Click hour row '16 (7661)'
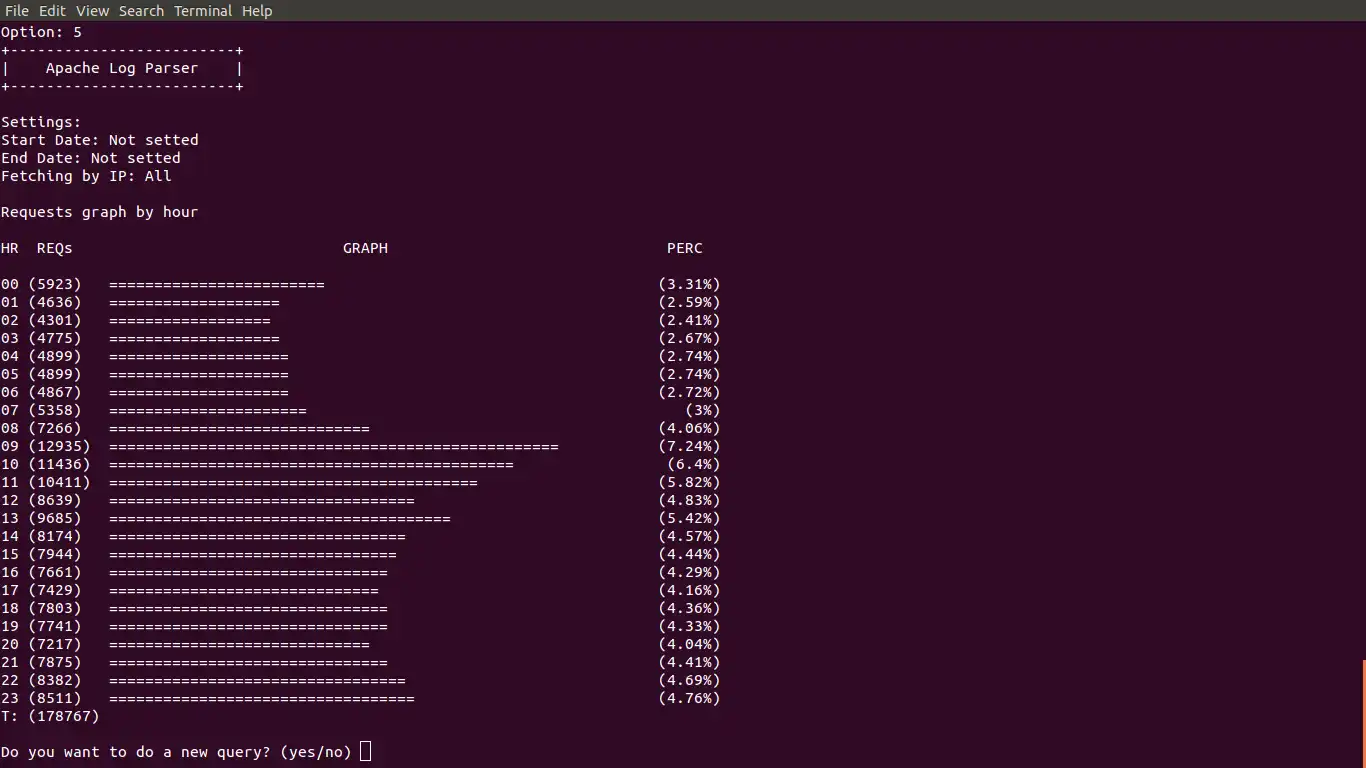This screenshot has height=768, width=1366. 361,572
